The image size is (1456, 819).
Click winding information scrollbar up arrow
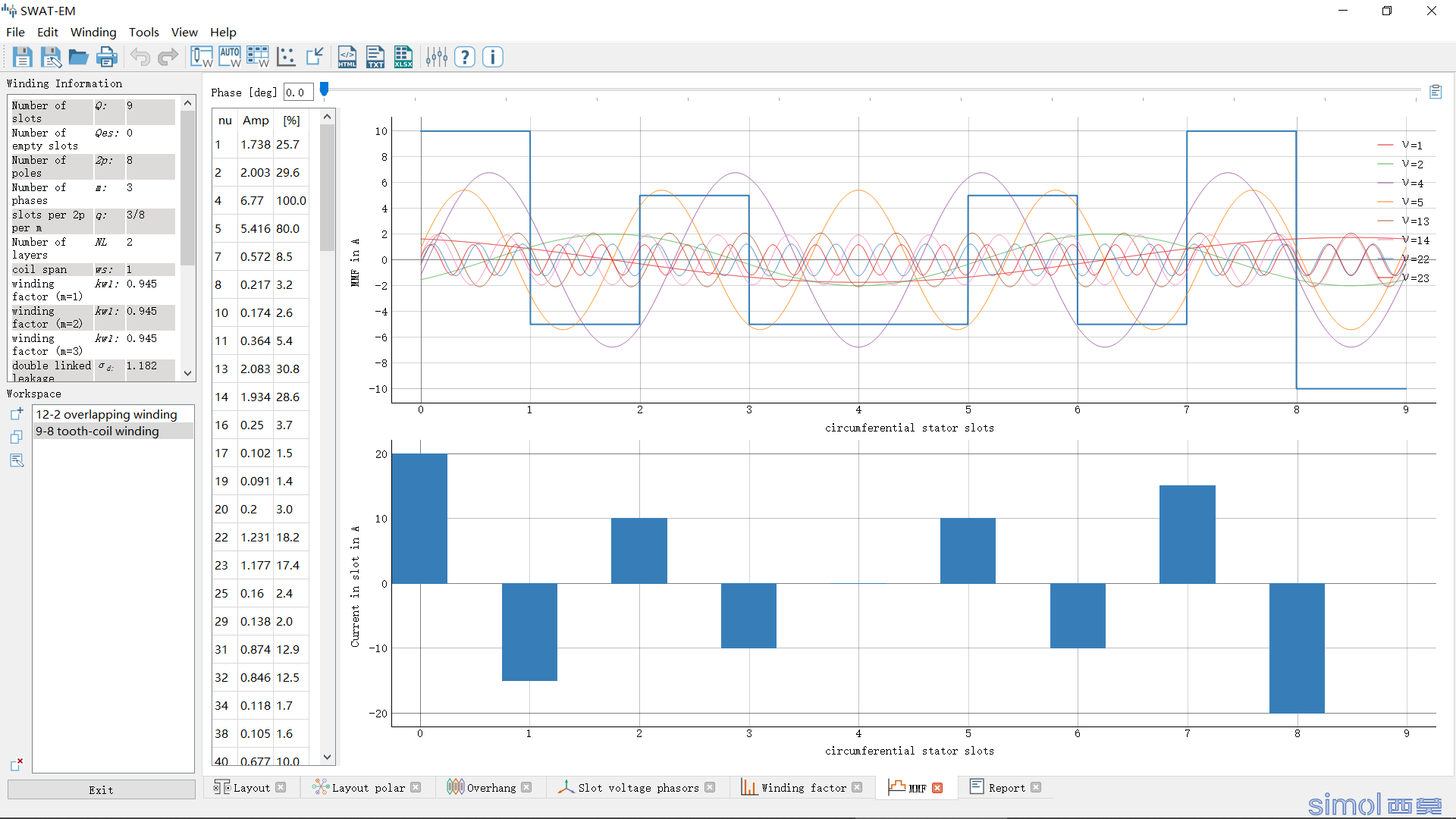tap(188, 102)
